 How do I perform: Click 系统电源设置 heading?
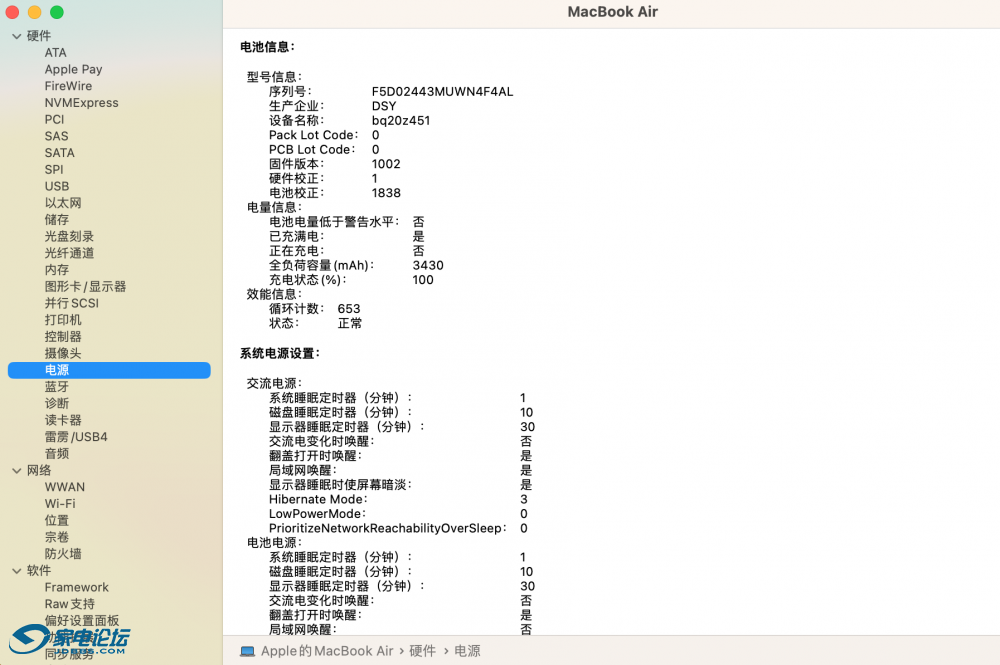pos(280,353)
